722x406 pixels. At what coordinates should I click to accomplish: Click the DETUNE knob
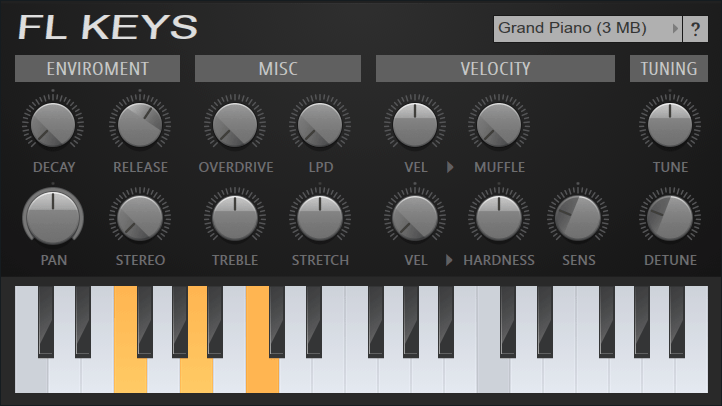(670, 217)
